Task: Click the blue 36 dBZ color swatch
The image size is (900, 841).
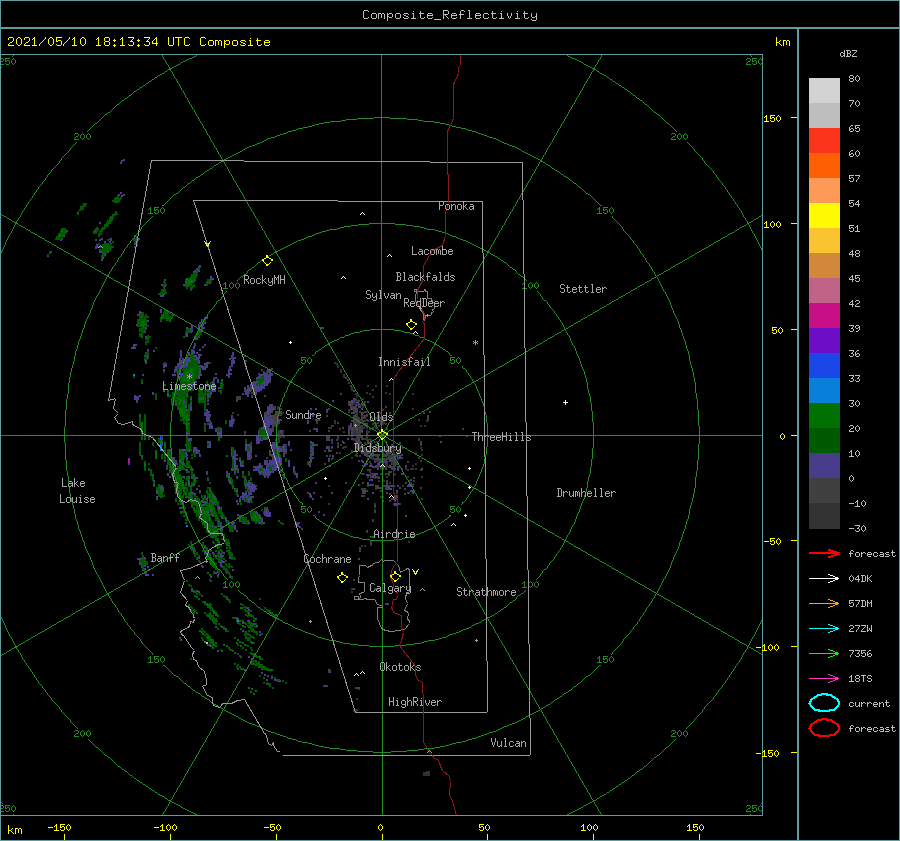Action: (824, 365)
